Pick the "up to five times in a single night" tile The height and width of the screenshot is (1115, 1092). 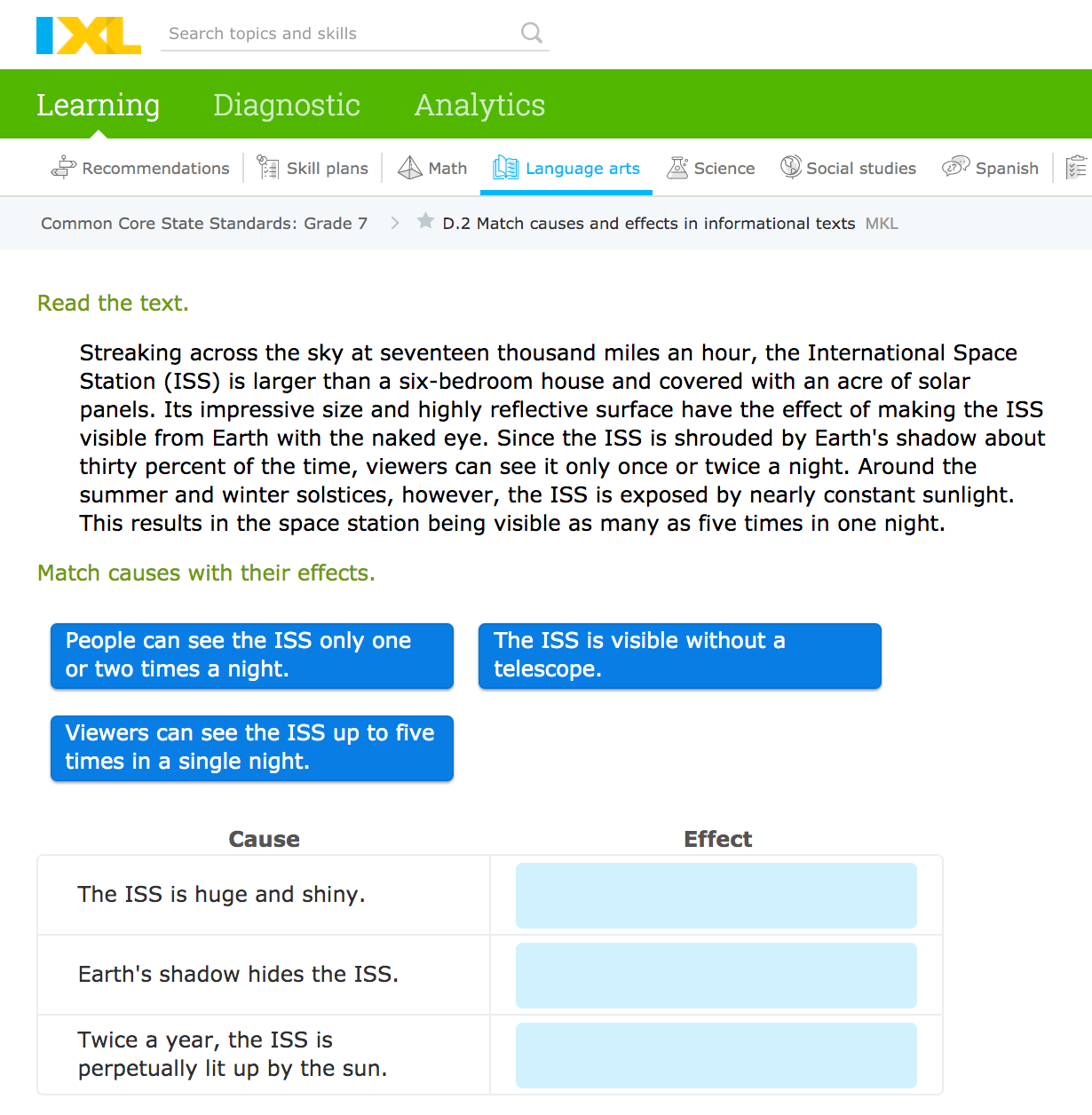pos(251,747)
